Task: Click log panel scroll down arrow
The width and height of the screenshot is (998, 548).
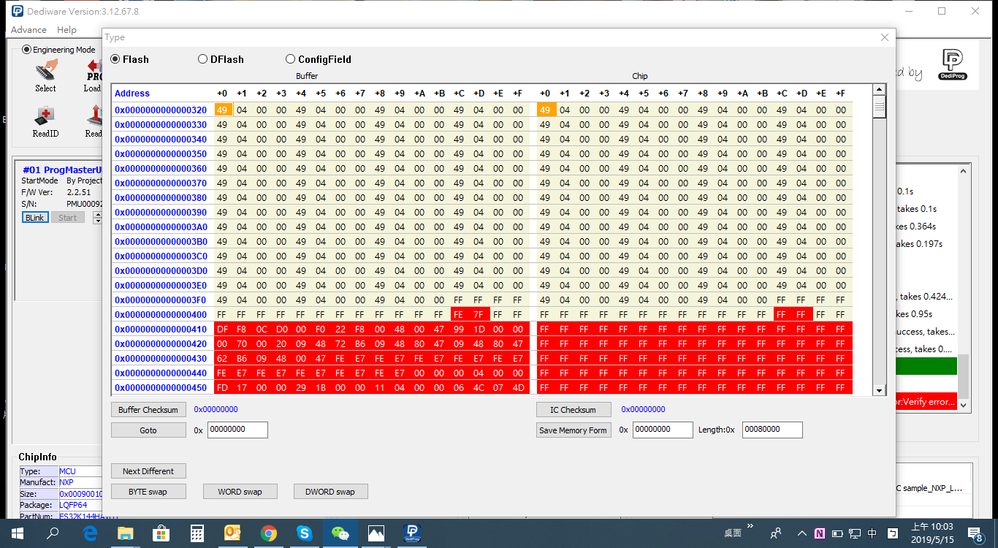Action: 963,405
